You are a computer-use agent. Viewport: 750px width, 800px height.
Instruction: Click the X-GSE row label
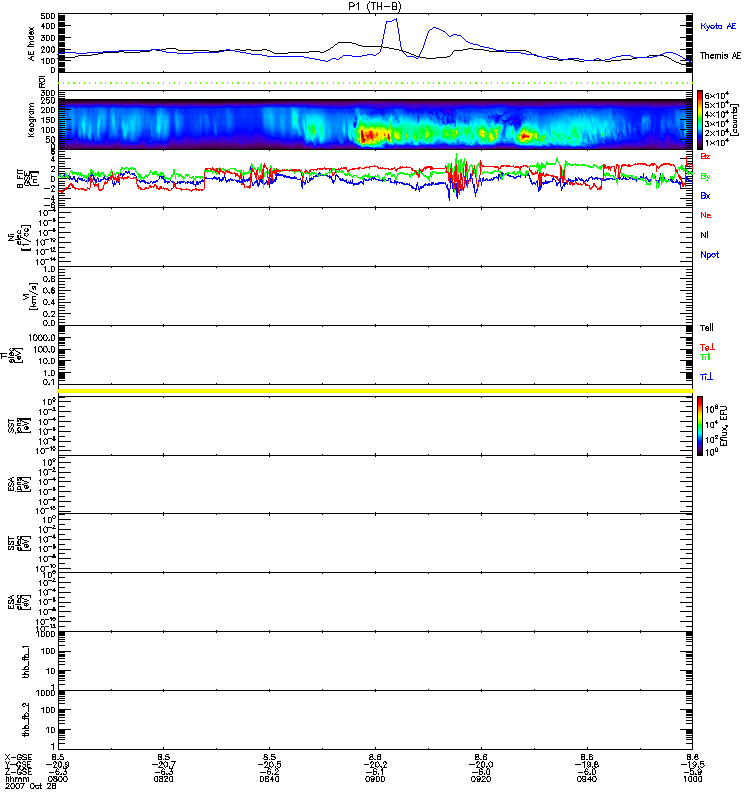click(18, 757)
